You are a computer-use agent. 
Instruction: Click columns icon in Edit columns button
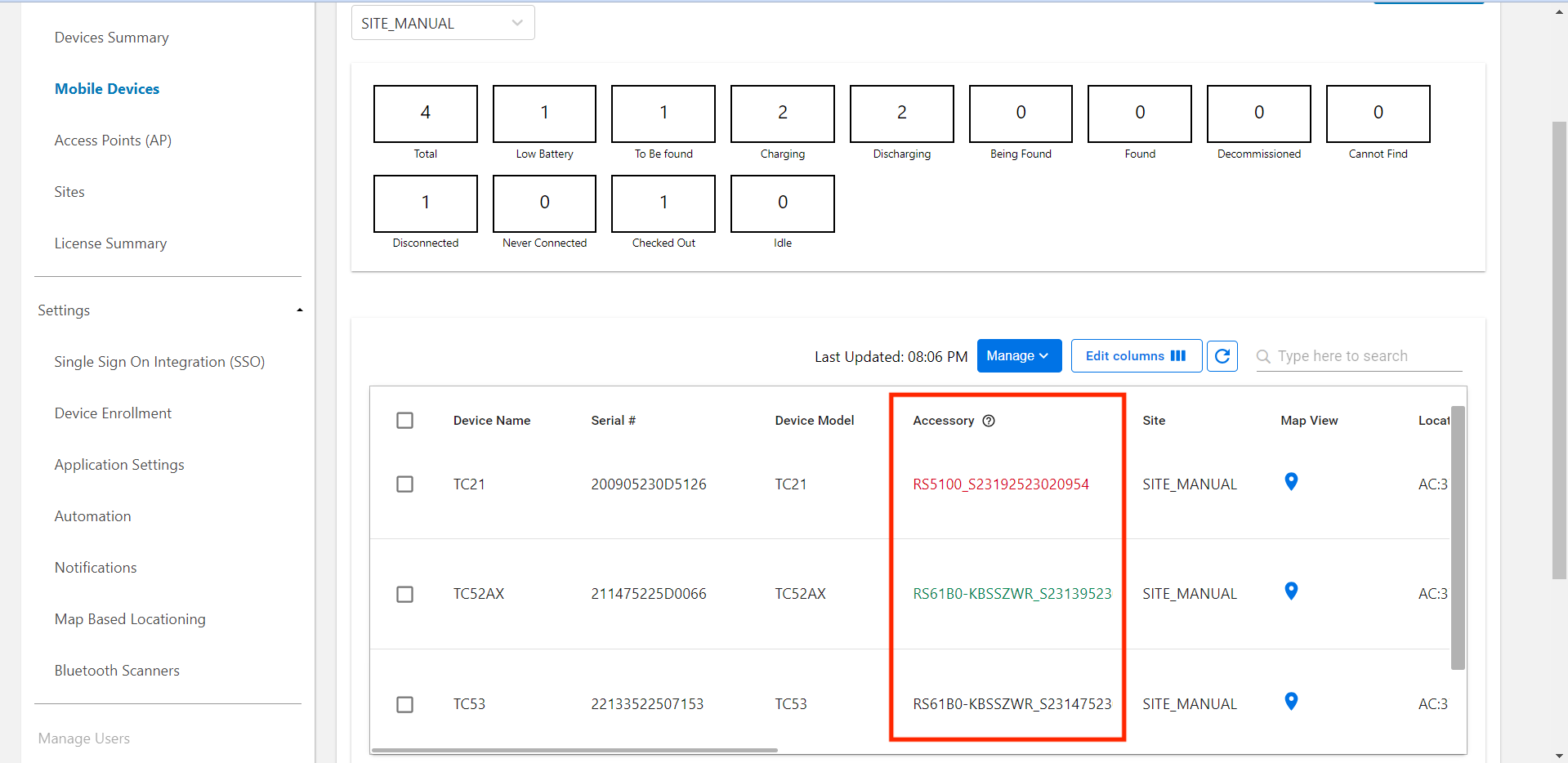(x=1178, y=356)
